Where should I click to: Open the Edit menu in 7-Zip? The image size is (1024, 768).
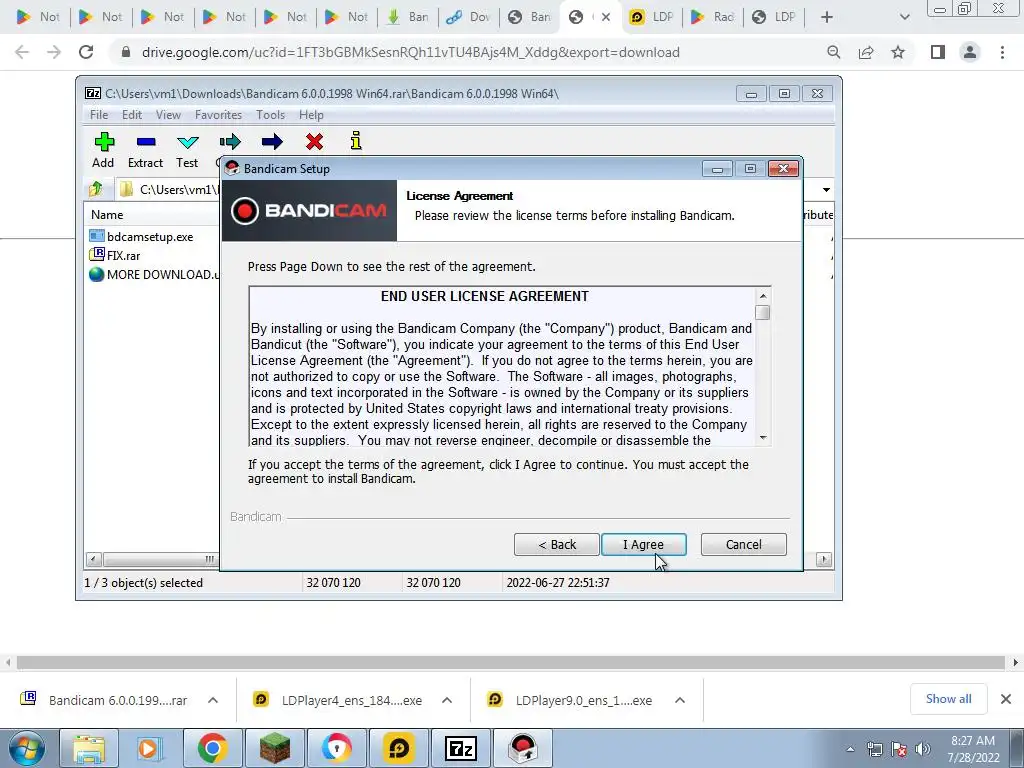tap(132, 115)
